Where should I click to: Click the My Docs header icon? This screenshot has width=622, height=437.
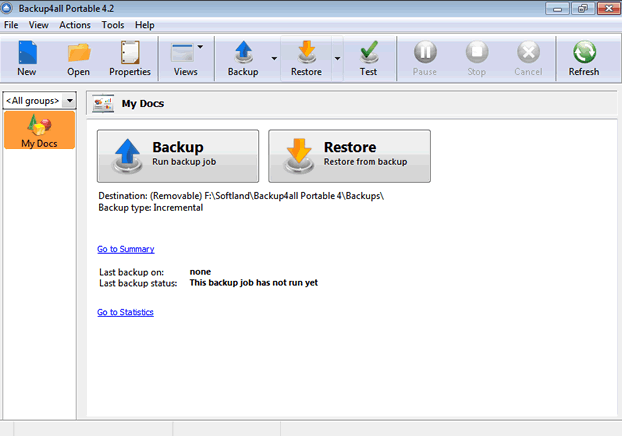(x=103, y=104)
